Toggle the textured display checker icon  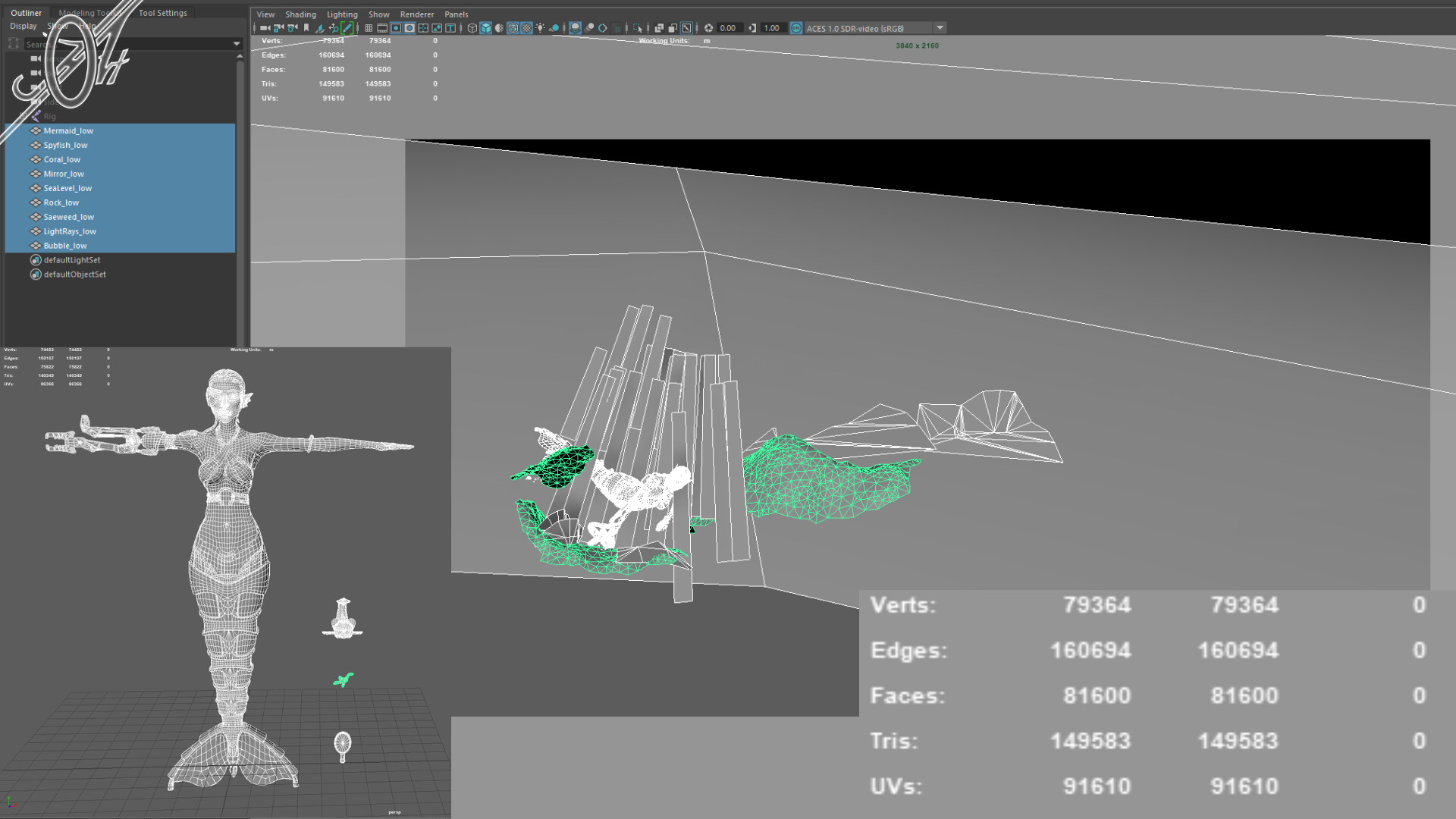[526, 28]
